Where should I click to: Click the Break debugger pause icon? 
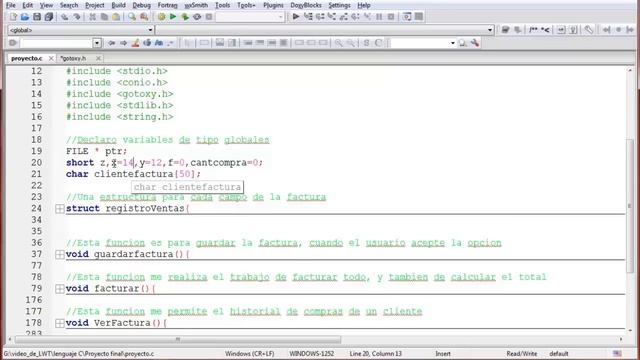pyautogui.click(x=379, y=17)
